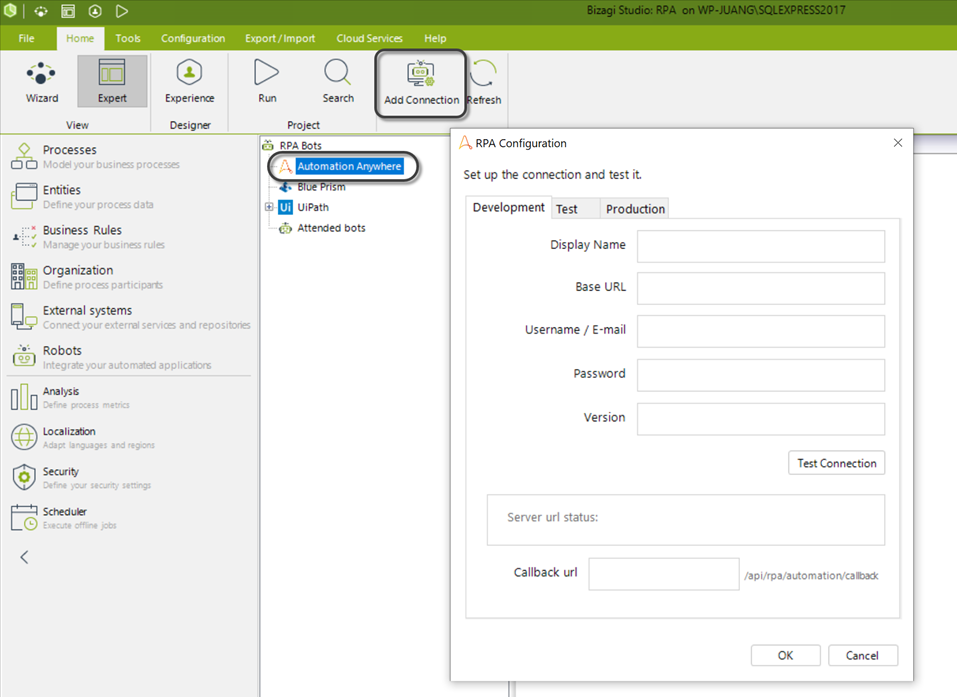Switch to the Production tab
The height and width of the screenshot is (697, 957).
pyautogui.click(x=635, y=209)
